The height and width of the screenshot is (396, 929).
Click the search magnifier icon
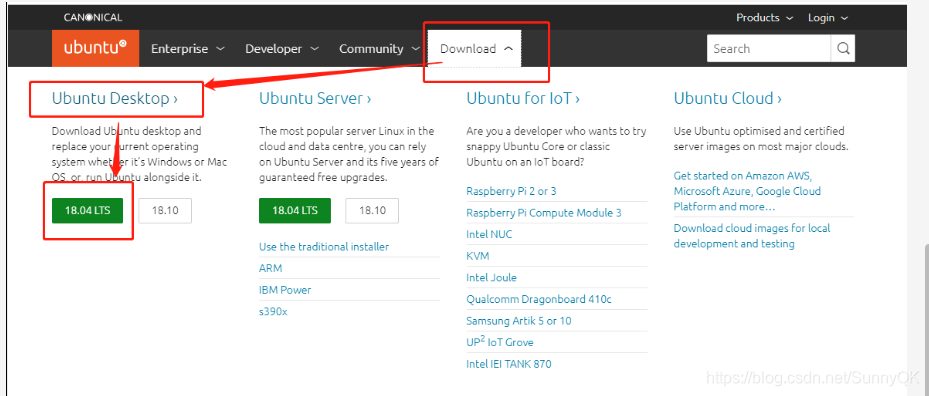point(842,49)
